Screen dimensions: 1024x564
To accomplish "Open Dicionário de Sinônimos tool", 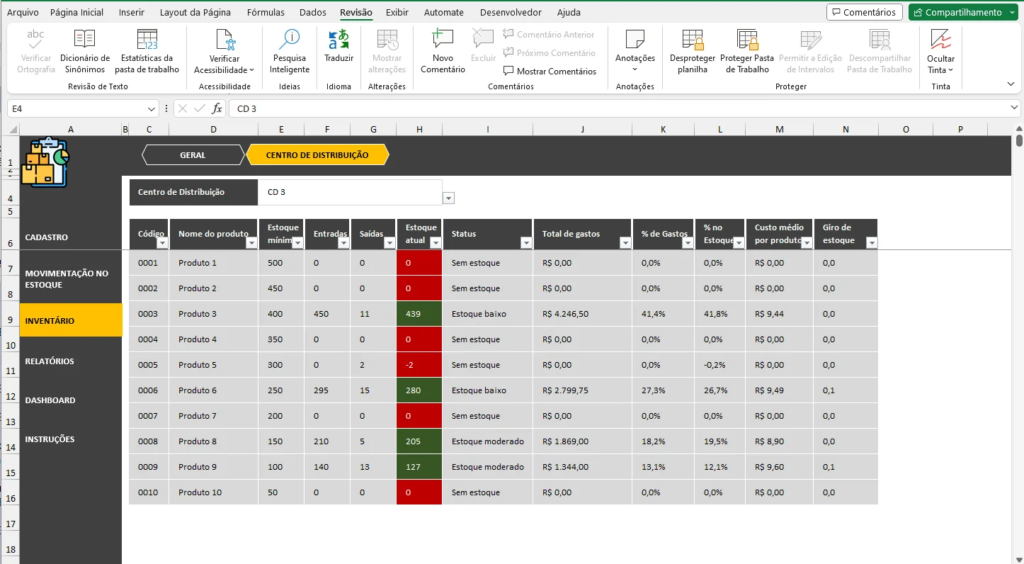I will (x=85, y=49).
